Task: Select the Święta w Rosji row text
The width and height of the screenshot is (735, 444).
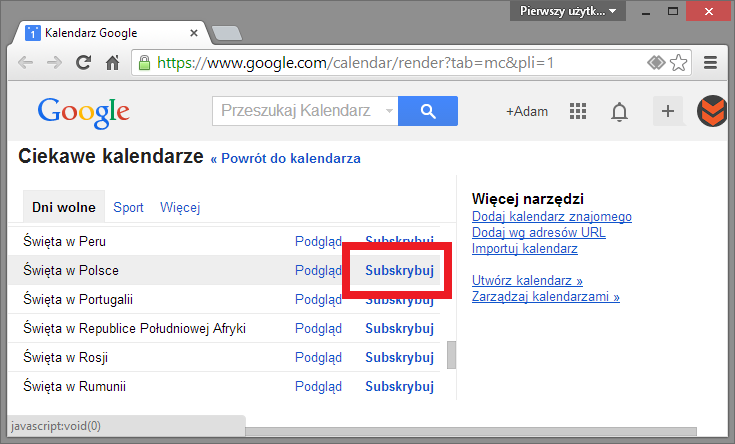Action: (66, 358)
